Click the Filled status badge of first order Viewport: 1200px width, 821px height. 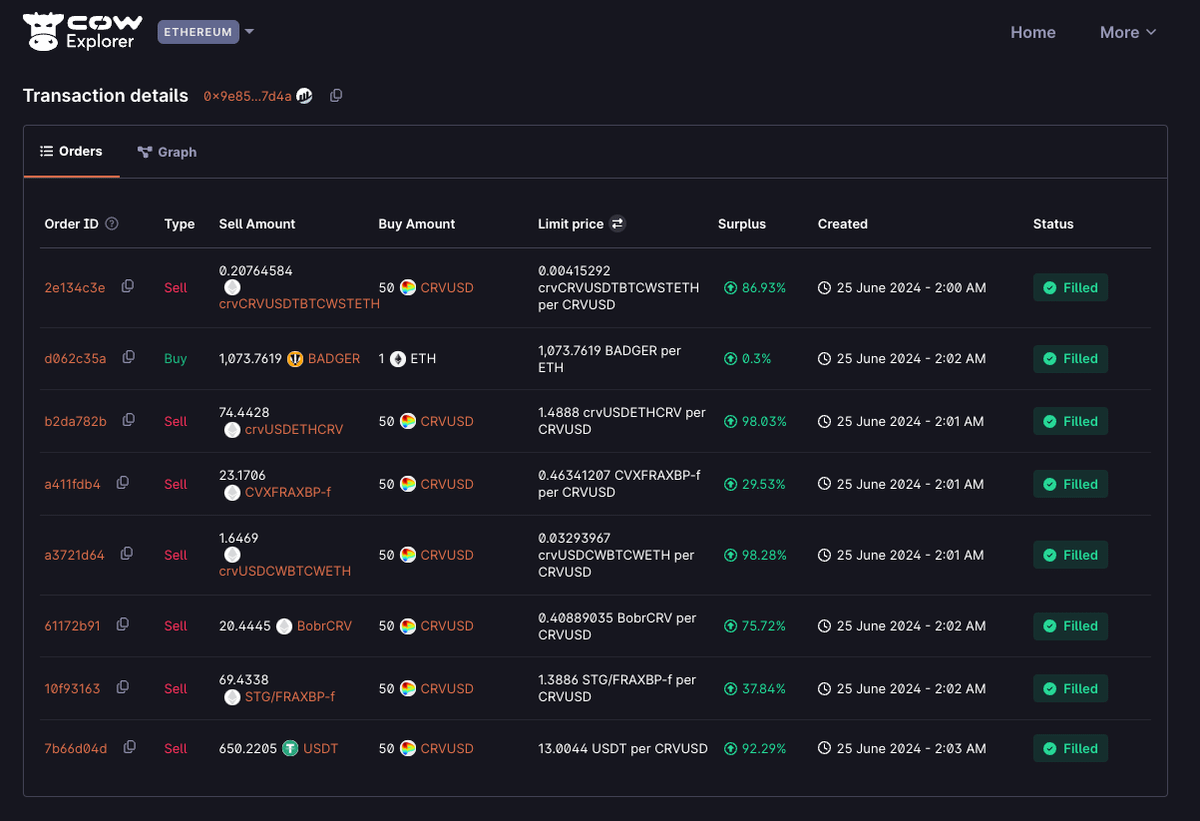coord(1070,288)
